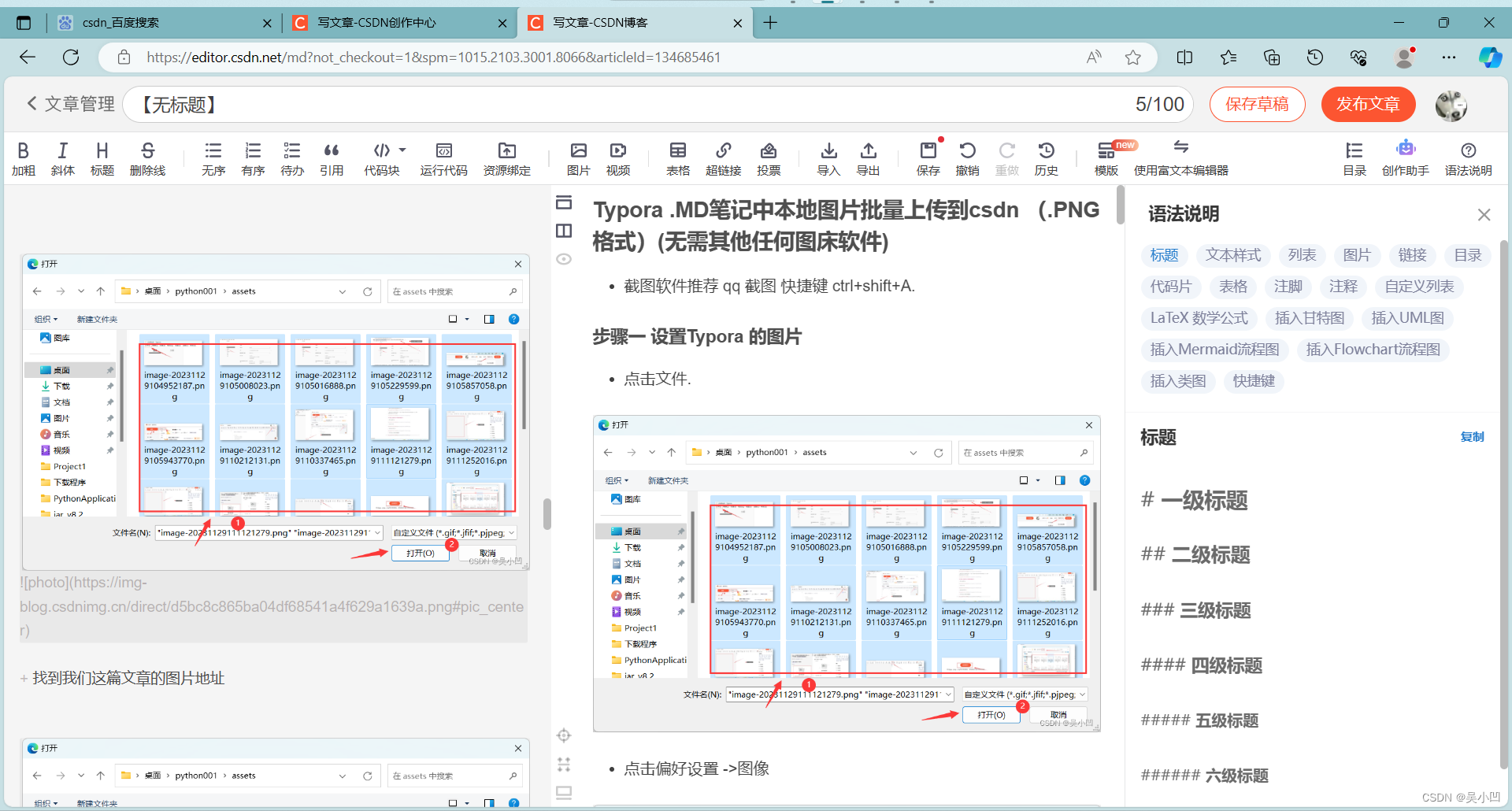
Task: Open Copilot sidebar icon
Action: tap(1490, 57)
